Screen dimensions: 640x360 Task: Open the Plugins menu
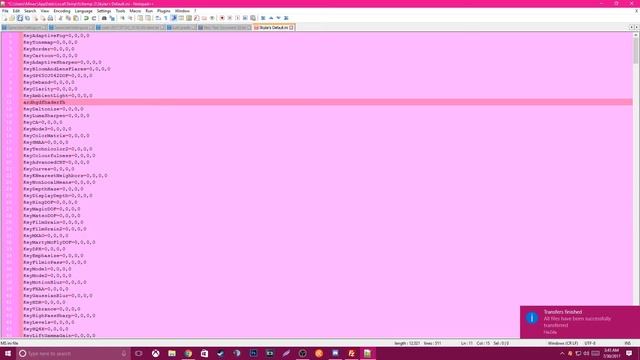tap(164, 11)
